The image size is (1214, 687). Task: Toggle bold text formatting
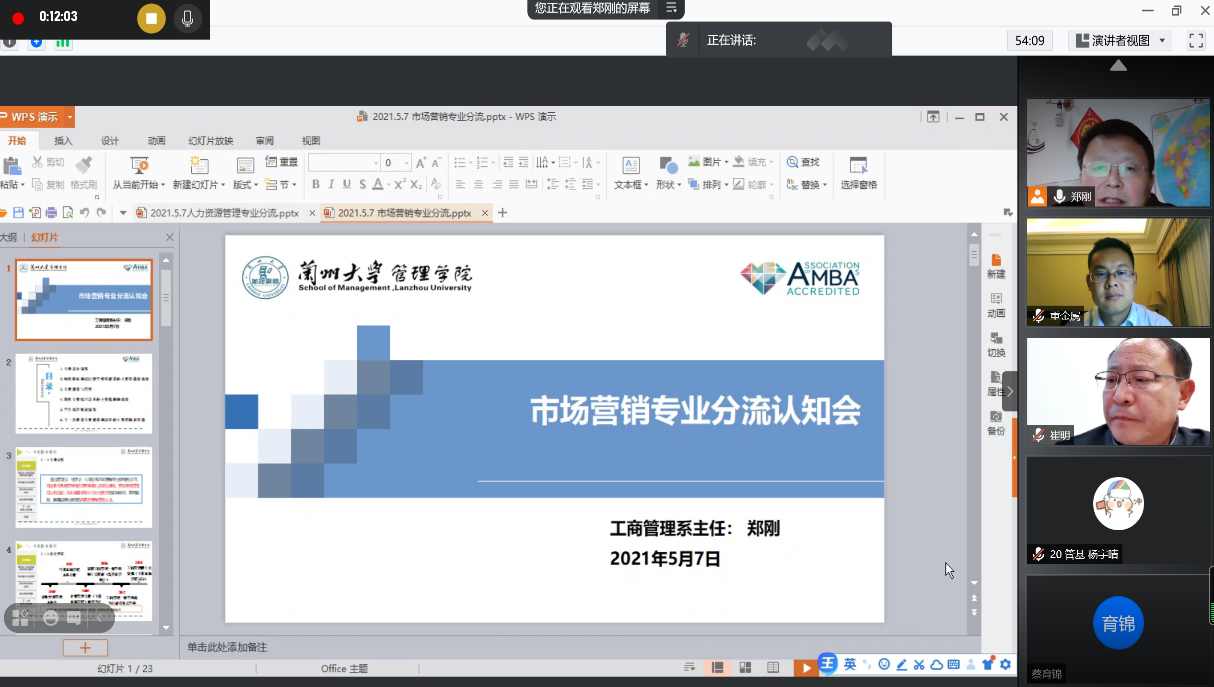pyautogui.click(x=316, y=185)
